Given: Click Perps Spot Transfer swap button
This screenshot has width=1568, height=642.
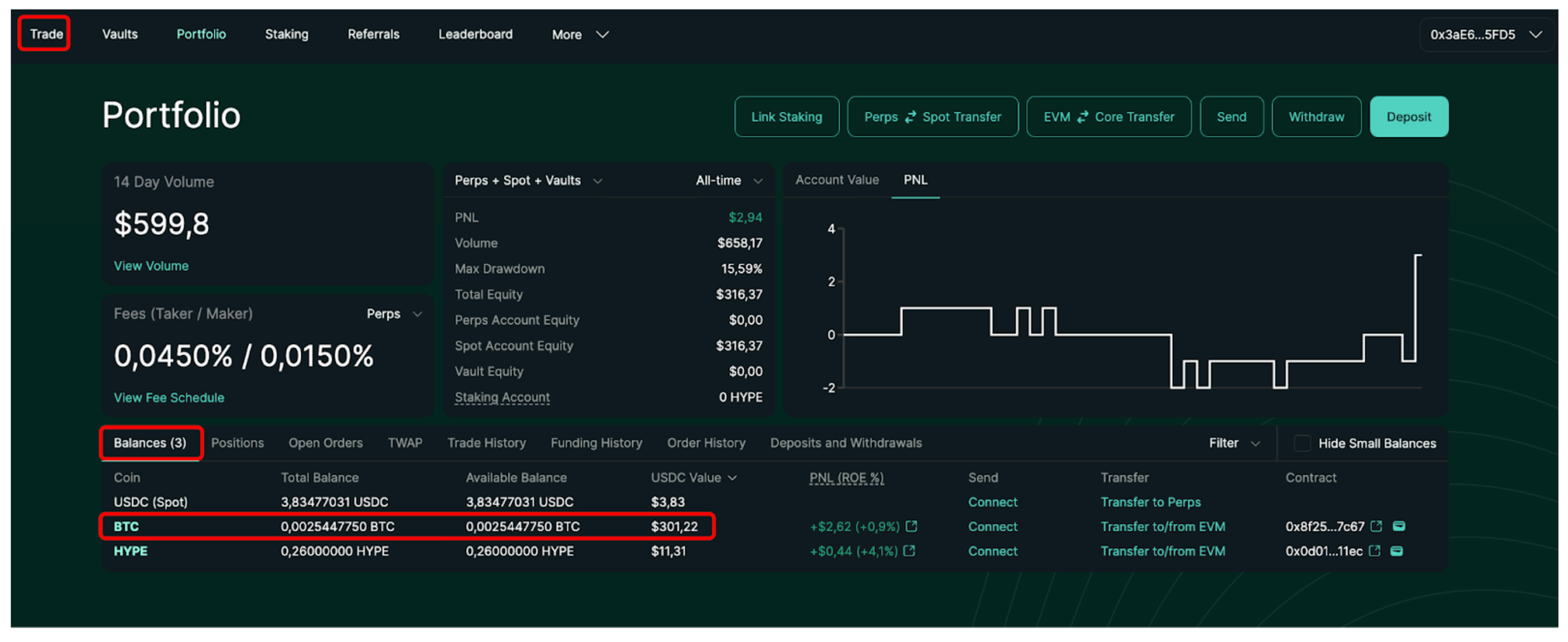Looking at the screenshot, I should (932, 117).
